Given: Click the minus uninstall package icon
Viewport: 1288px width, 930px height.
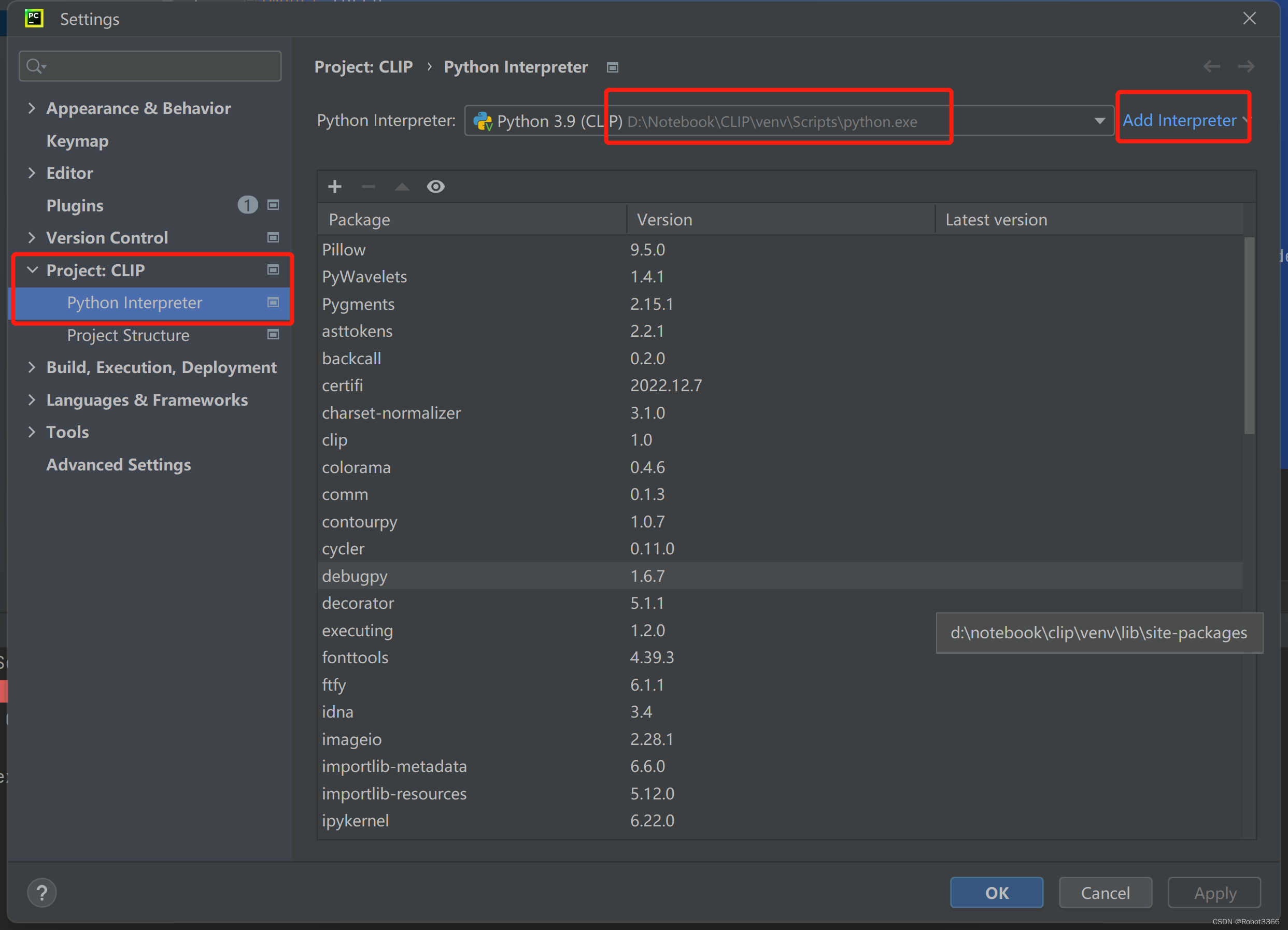Looking at the screenshot, I should 368,186.
